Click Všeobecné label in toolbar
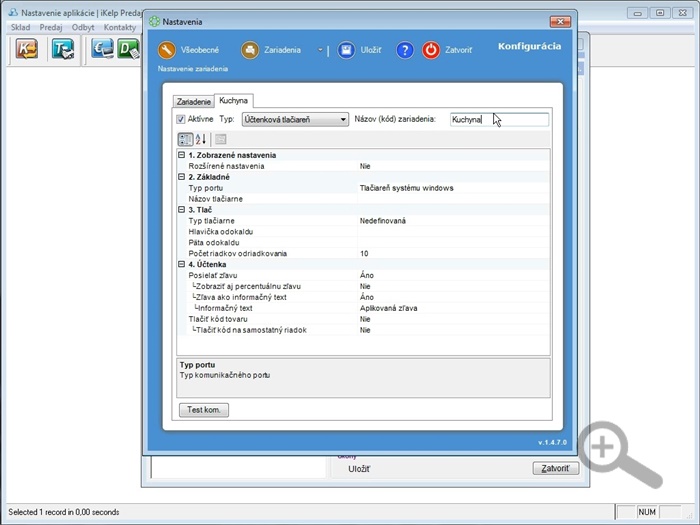This screenshot has height=525, width=700. (x=200, y=50)
